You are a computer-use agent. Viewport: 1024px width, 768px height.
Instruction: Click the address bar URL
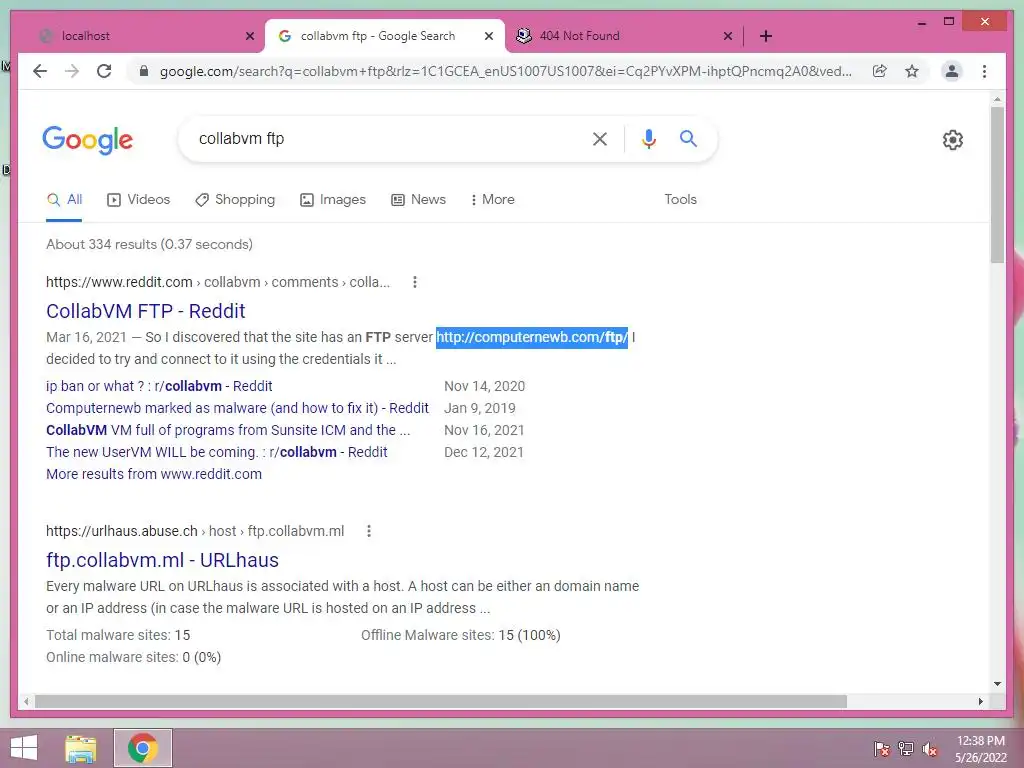(505, 71)
